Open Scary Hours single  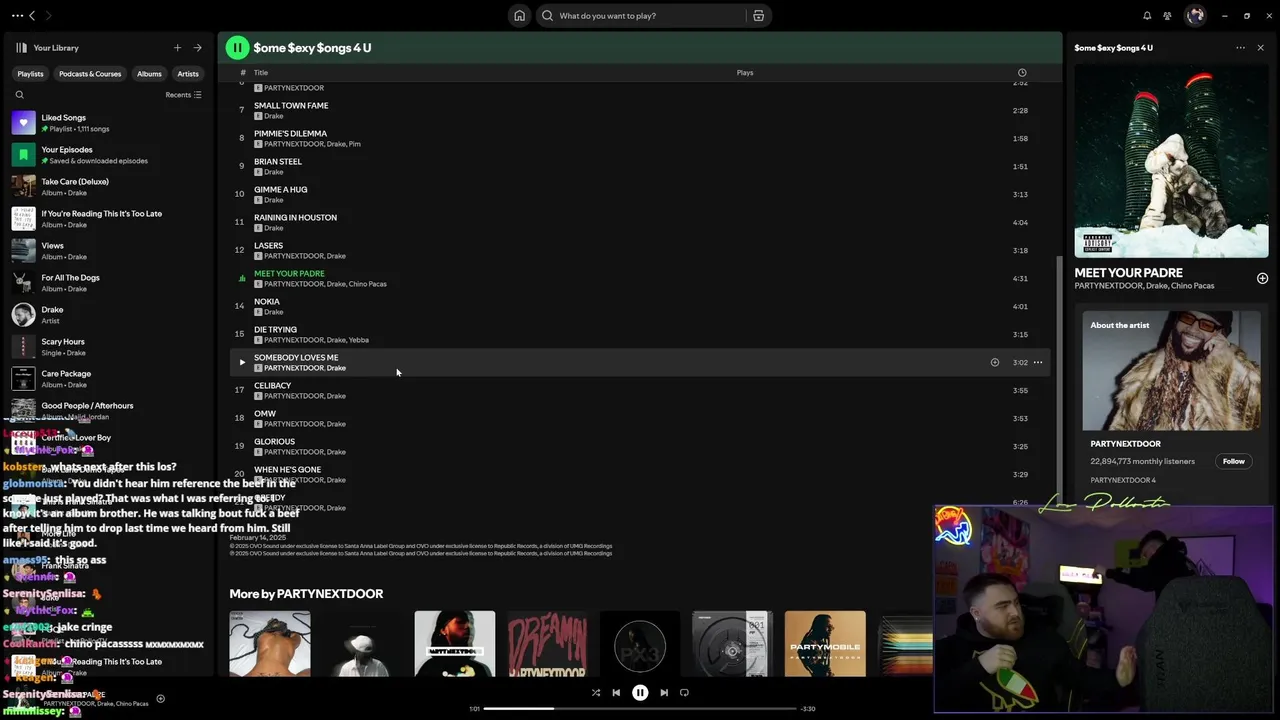pyautogui.click(x=108, y=347)
